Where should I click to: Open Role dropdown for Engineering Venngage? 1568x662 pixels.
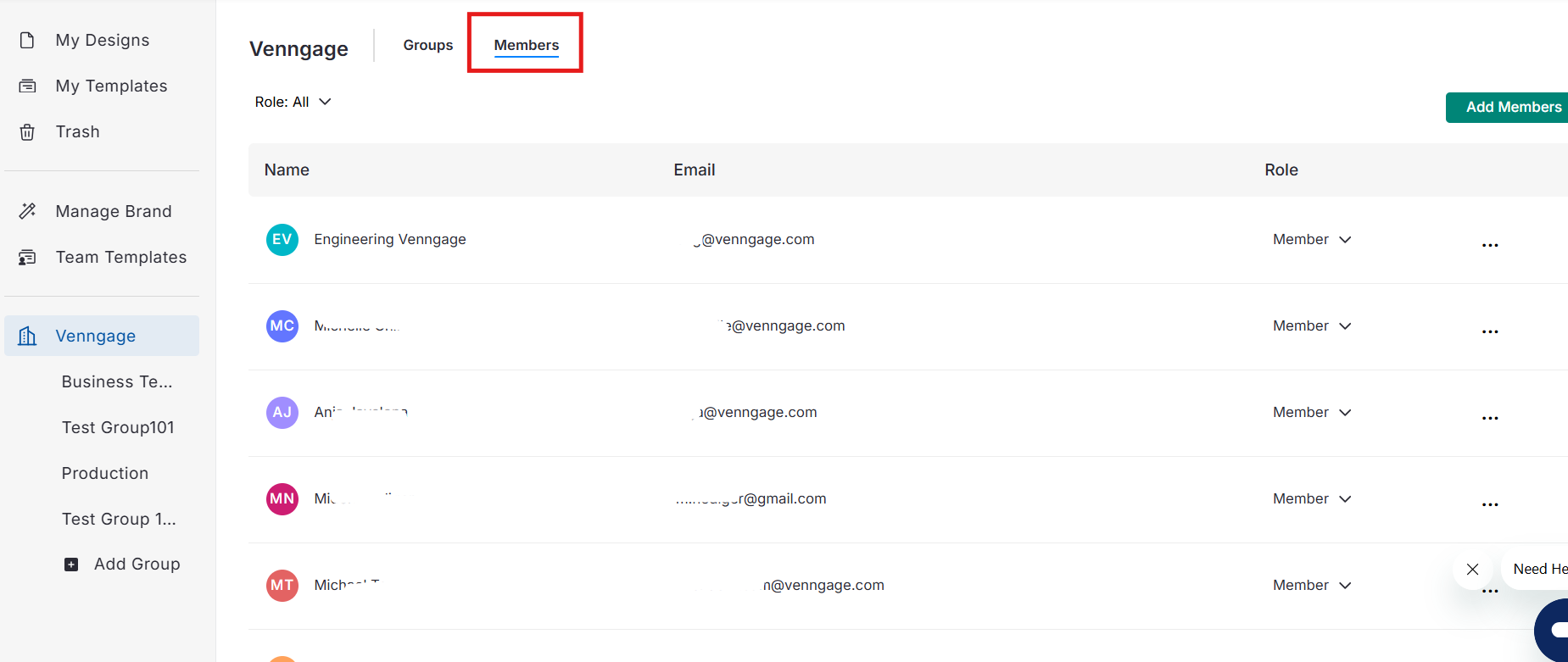(x=1311, y=240)
